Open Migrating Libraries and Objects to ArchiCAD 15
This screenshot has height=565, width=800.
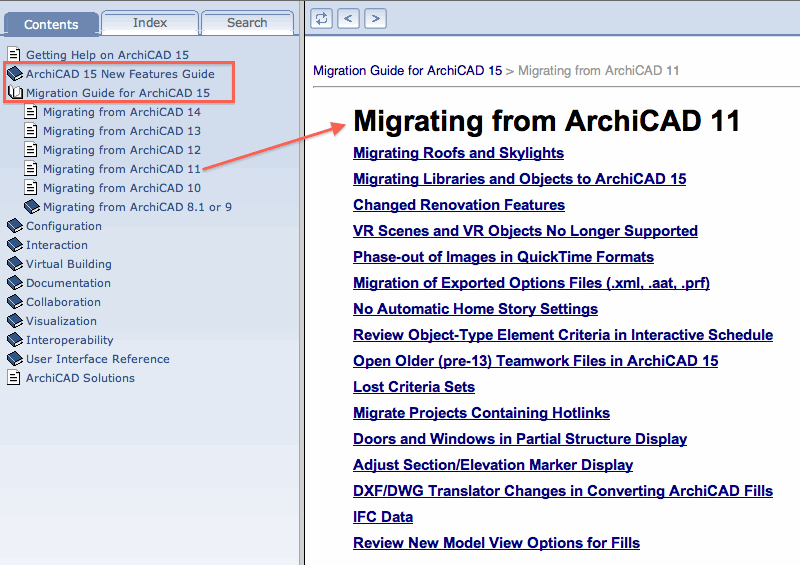(519, 179)
